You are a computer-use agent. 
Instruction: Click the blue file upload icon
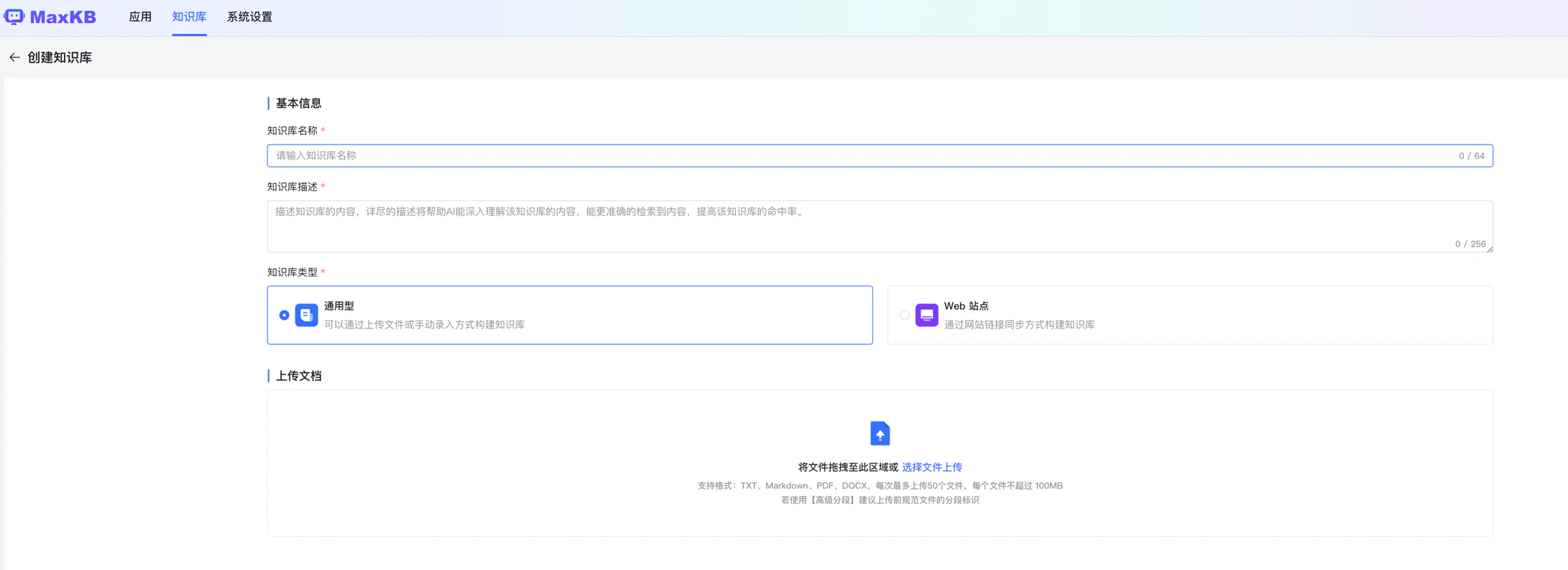(x=880, y=433)
